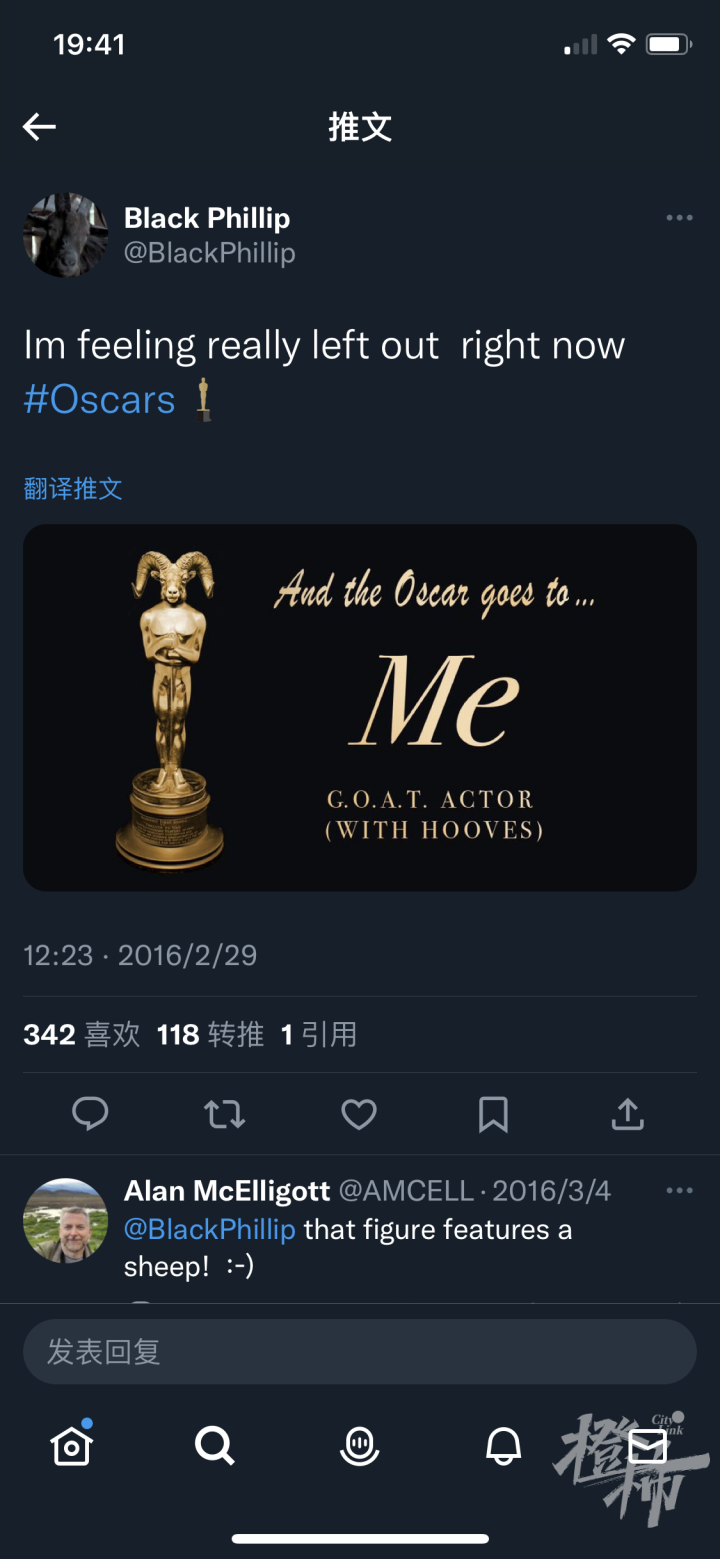Tap the #Oscars hashtag

point(100,400)
